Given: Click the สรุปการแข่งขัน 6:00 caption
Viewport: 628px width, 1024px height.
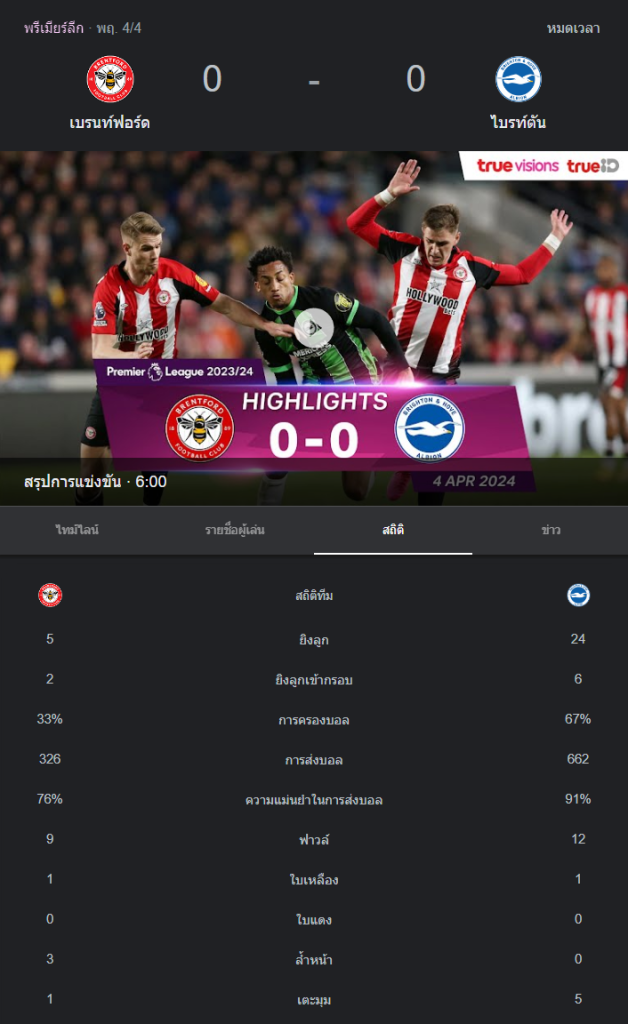Looking at the screenshot, I should [95, 482].
